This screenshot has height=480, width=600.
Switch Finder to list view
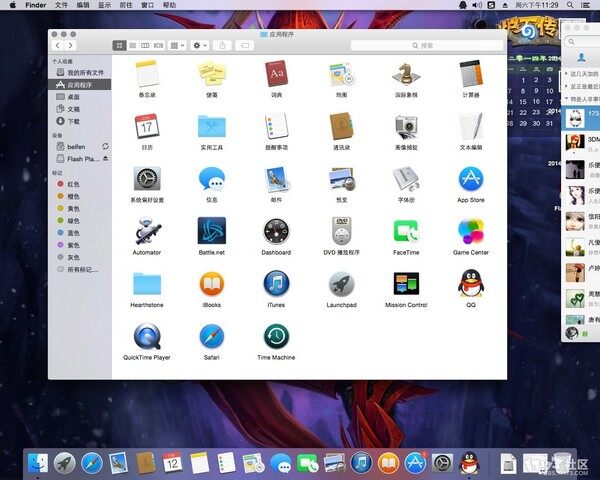point(132,46)
